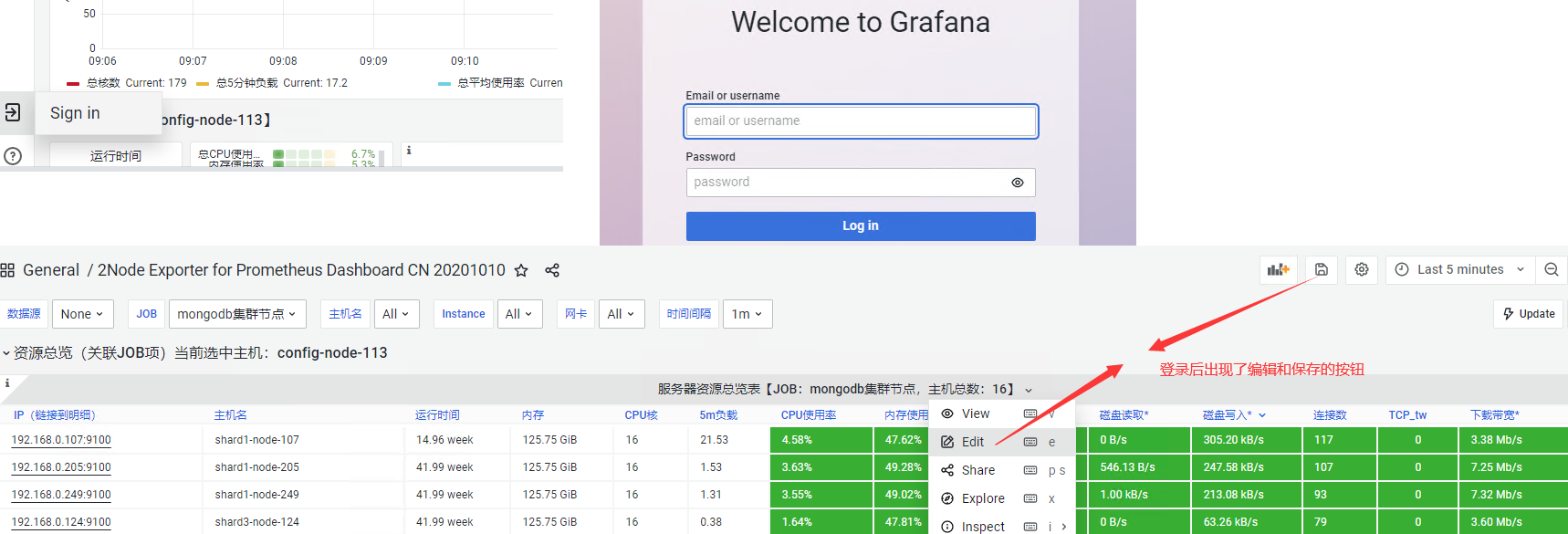Click the Edit pencil icon in menu
The width and height of the screenshot is (1568, 534).
point(947,442)
